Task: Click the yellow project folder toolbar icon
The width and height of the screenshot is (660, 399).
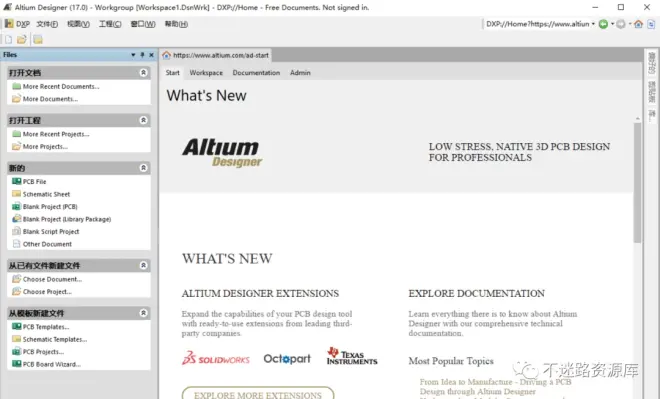Action: [38, 40]
